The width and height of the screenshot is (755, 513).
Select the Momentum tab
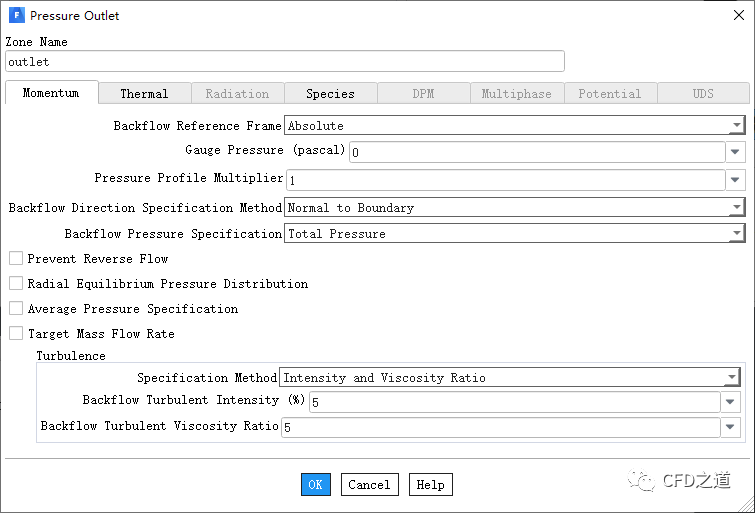[51, 93]
